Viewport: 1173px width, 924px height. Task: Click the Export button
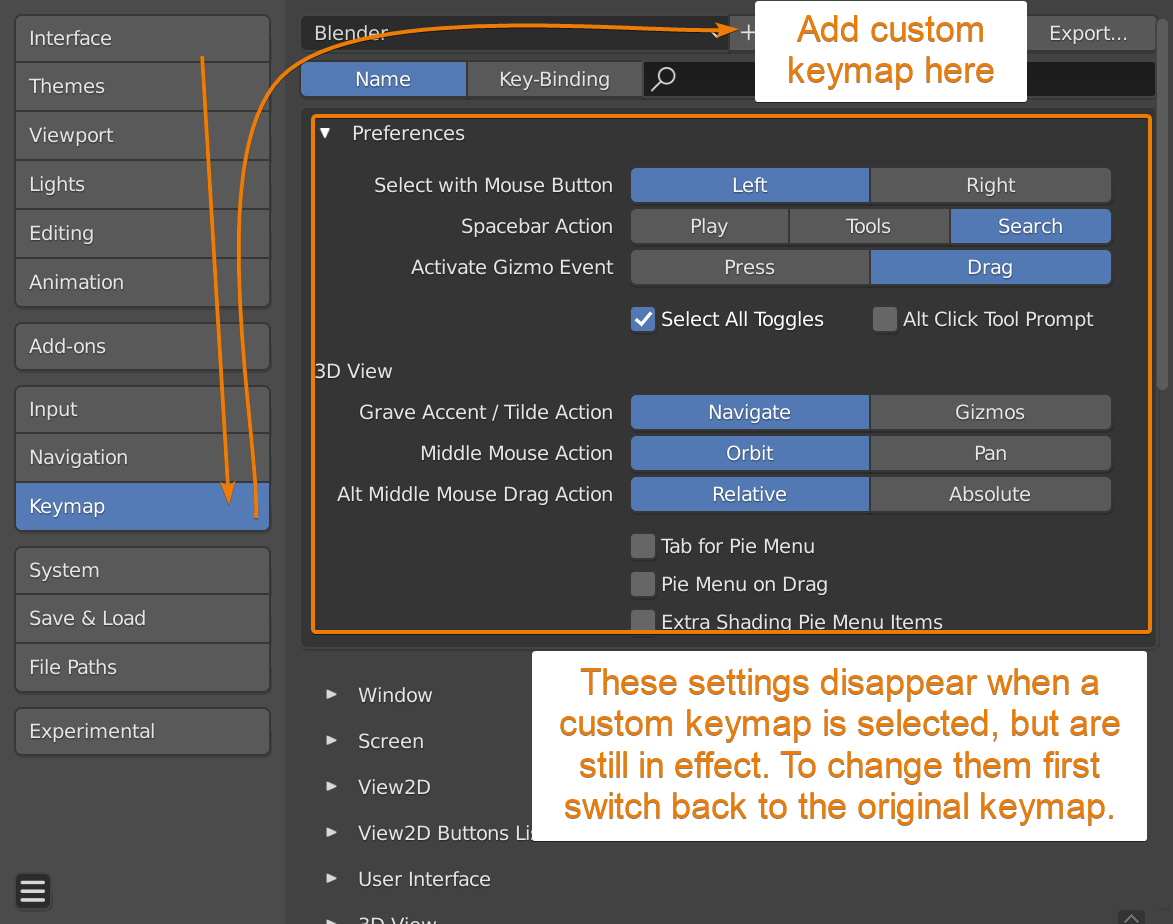[x=1087, y=33]
